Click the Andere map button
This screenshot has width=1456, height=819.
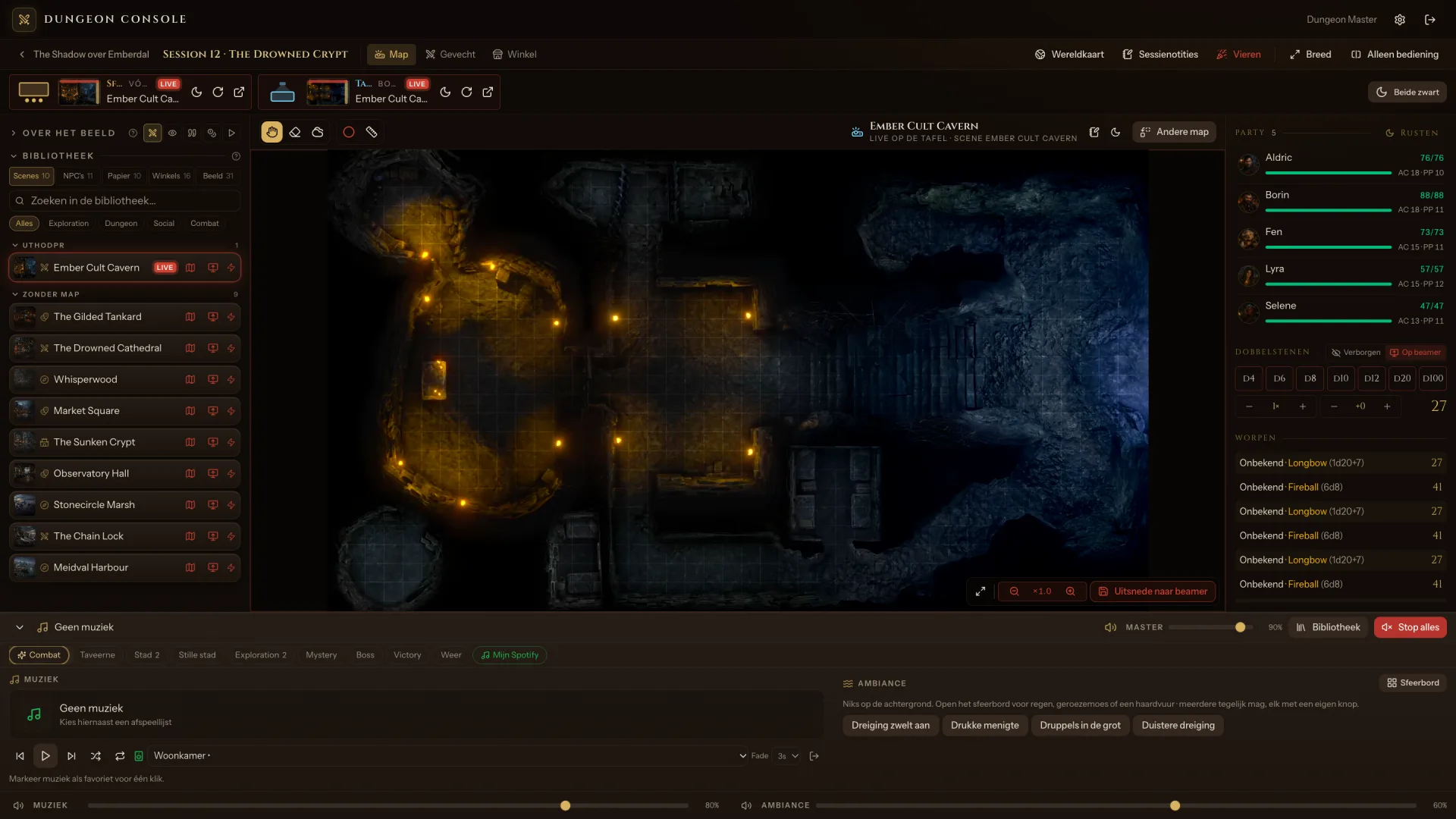coord(1174,132)
